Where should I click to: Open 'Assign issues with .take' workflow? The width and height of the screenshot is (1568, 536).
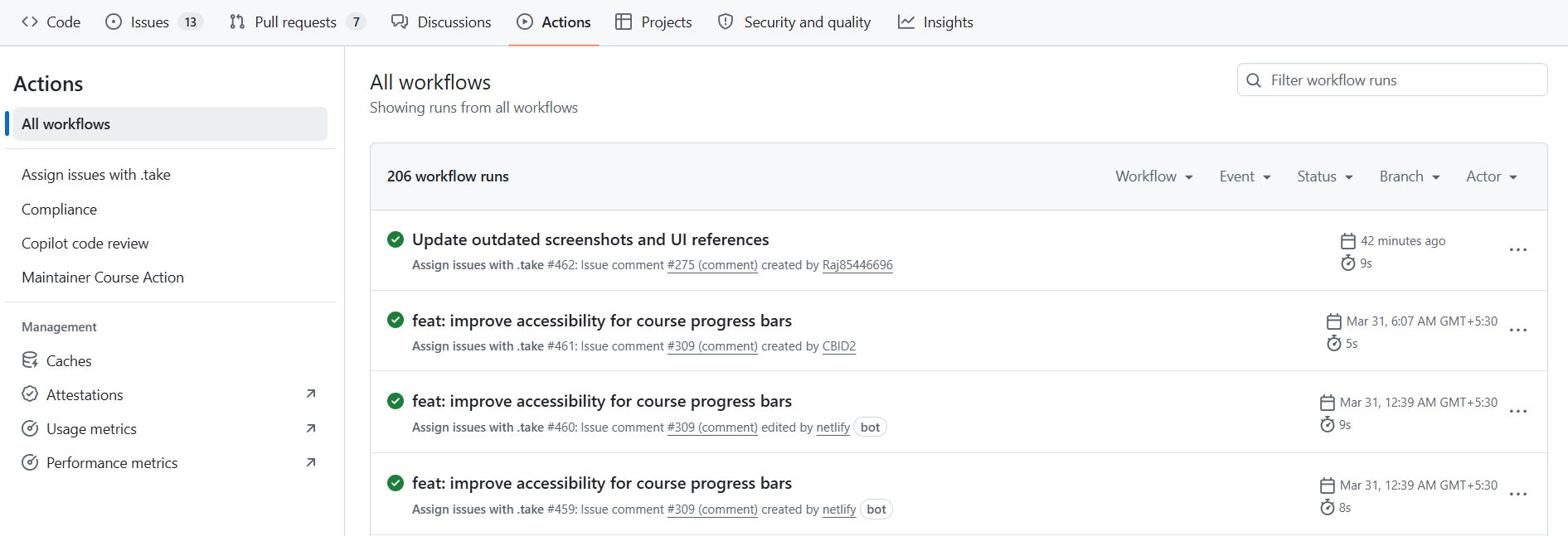(x=96, y=175)
